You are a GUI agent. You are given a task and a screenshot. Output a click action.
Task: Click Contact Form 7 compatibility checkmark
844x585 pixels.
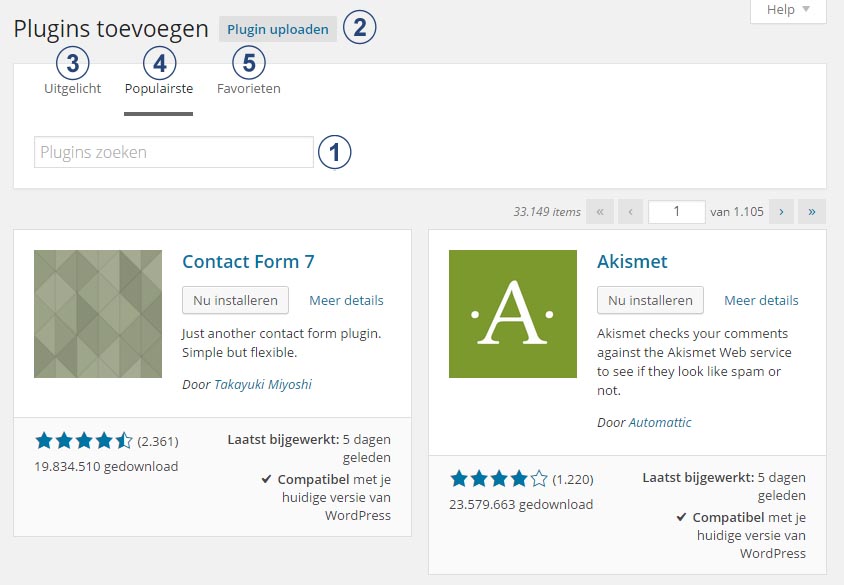[266, 479]
